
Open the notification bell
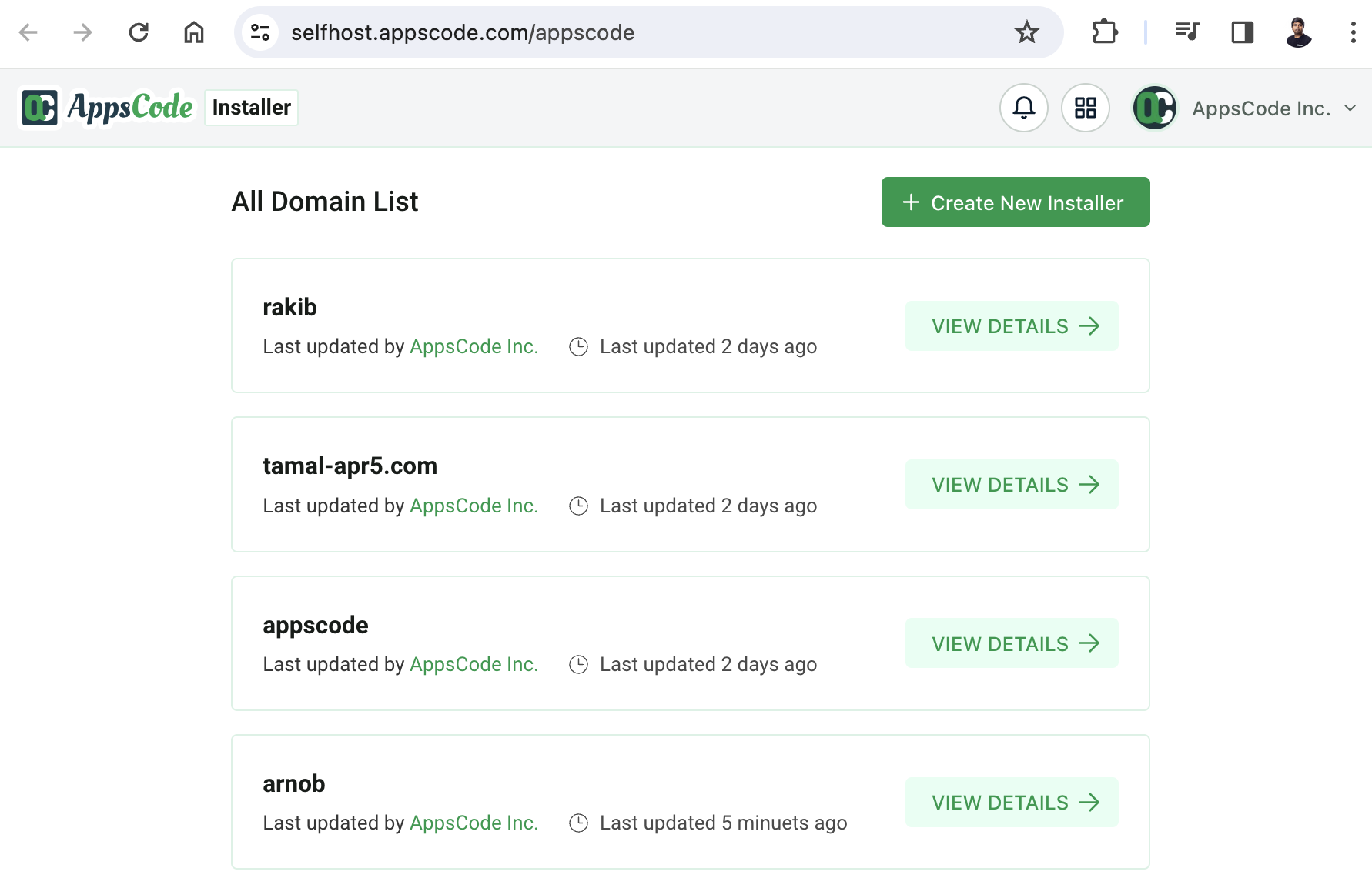point(1022,108)
